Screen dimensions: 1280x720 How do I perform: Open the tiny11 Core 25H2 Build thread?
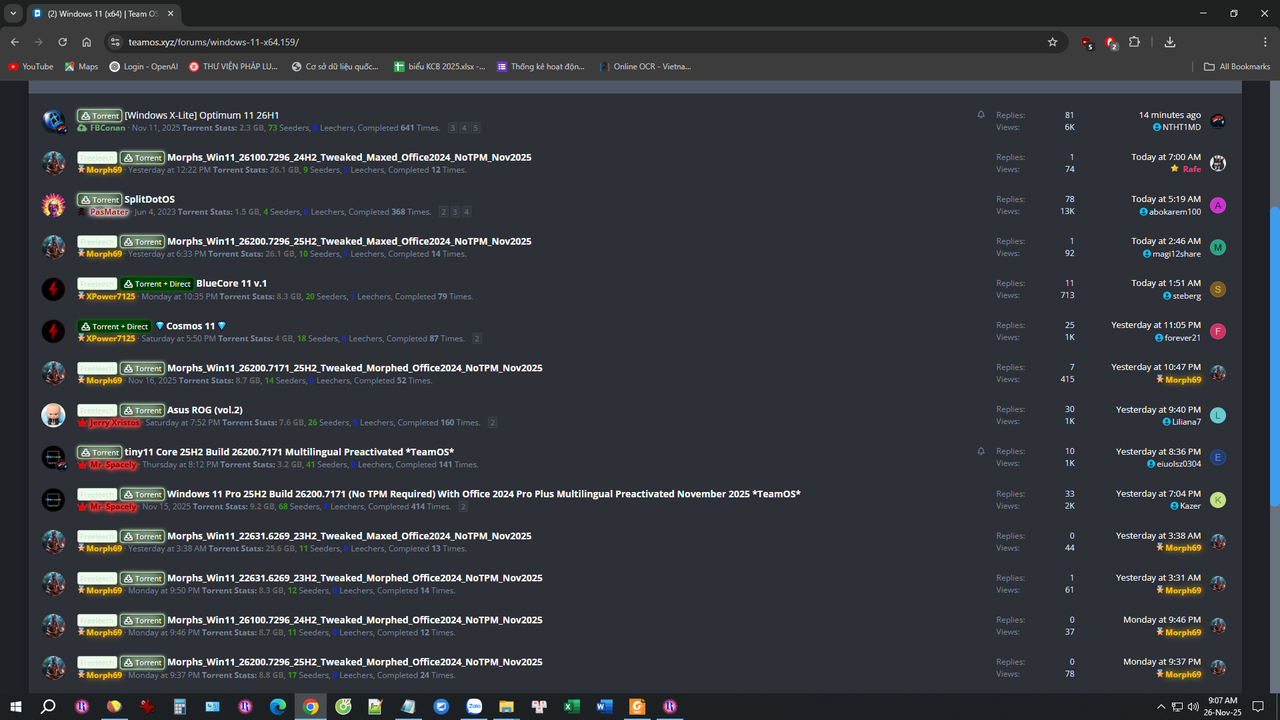pyautogui.click(x=289, y=452)
